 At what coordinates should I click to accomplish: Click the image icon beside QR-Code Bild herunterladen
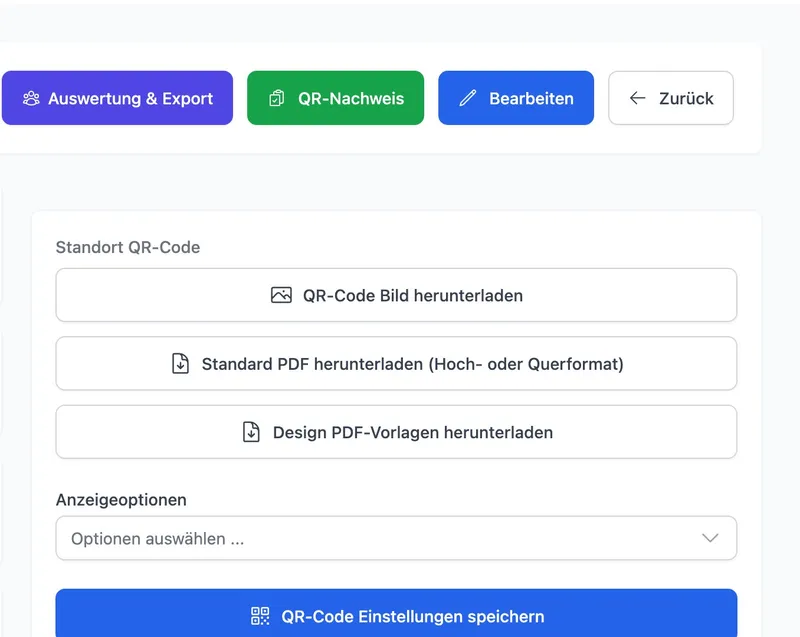pyautogui.click(x=281, y=295)
